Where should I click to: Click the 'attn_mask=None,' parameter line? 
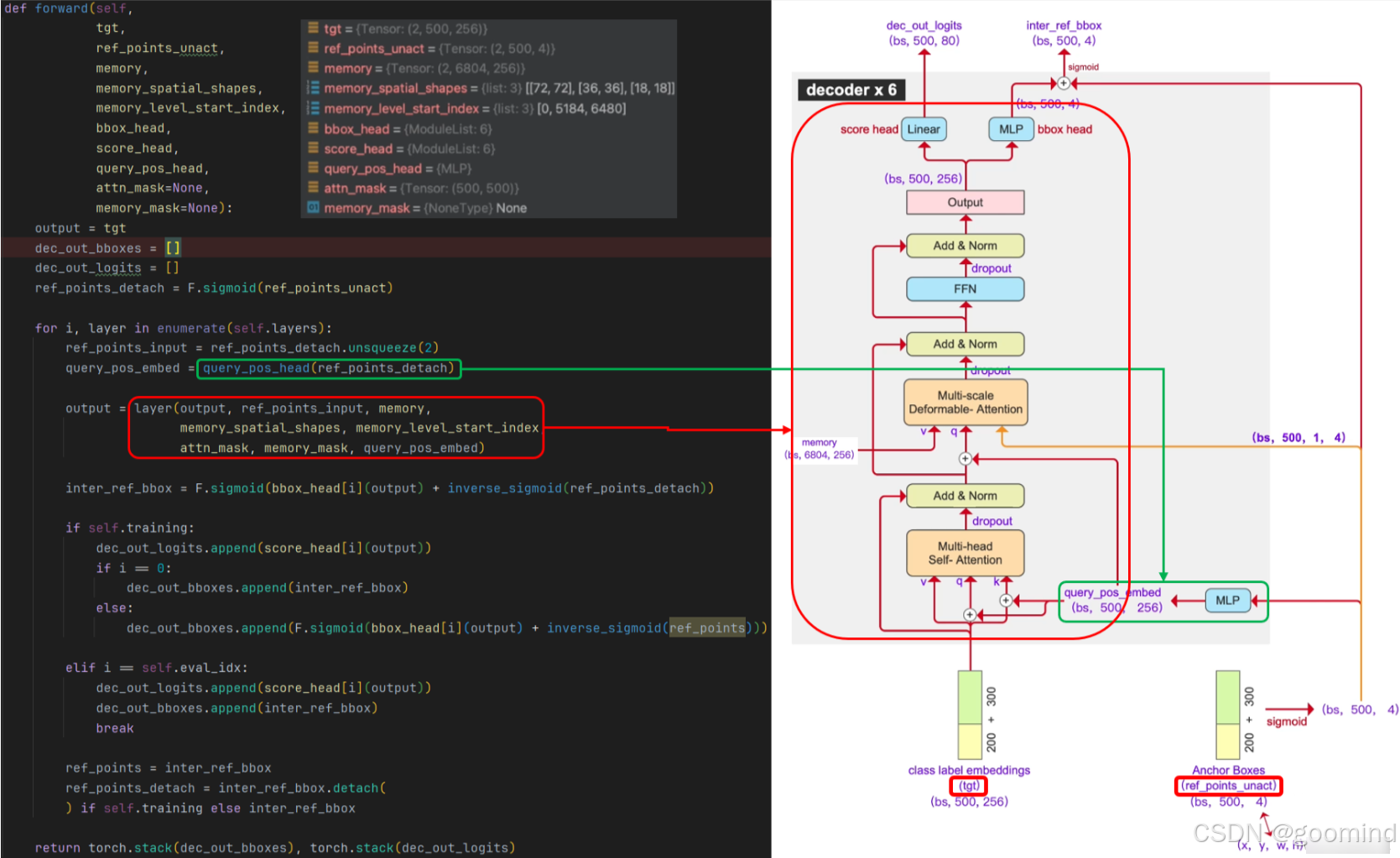tap(153, 188)
